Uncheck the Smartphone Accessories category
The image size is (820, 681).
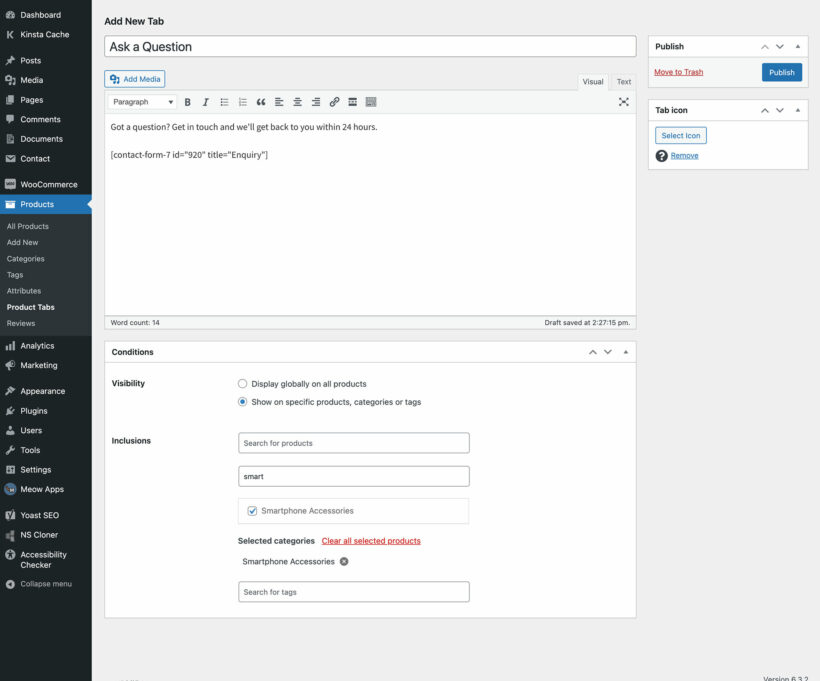coord(250,510)
